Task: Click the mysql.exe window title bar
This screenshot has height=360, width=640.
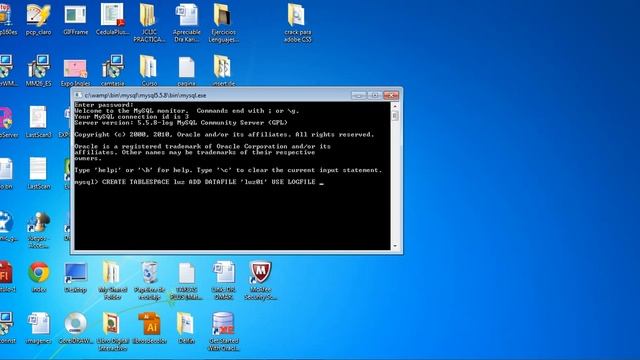Action: 212,95
